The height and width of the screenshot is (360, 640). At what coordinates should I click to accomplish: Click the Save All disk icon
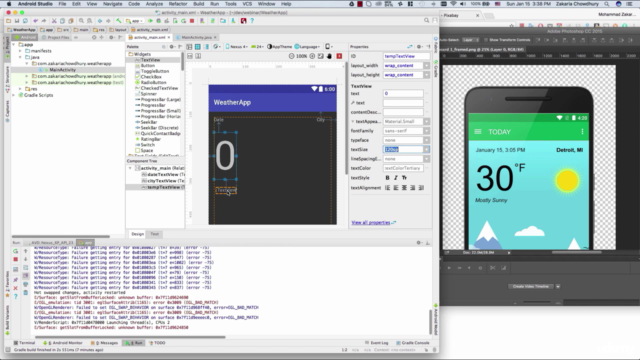coord(17,21)
